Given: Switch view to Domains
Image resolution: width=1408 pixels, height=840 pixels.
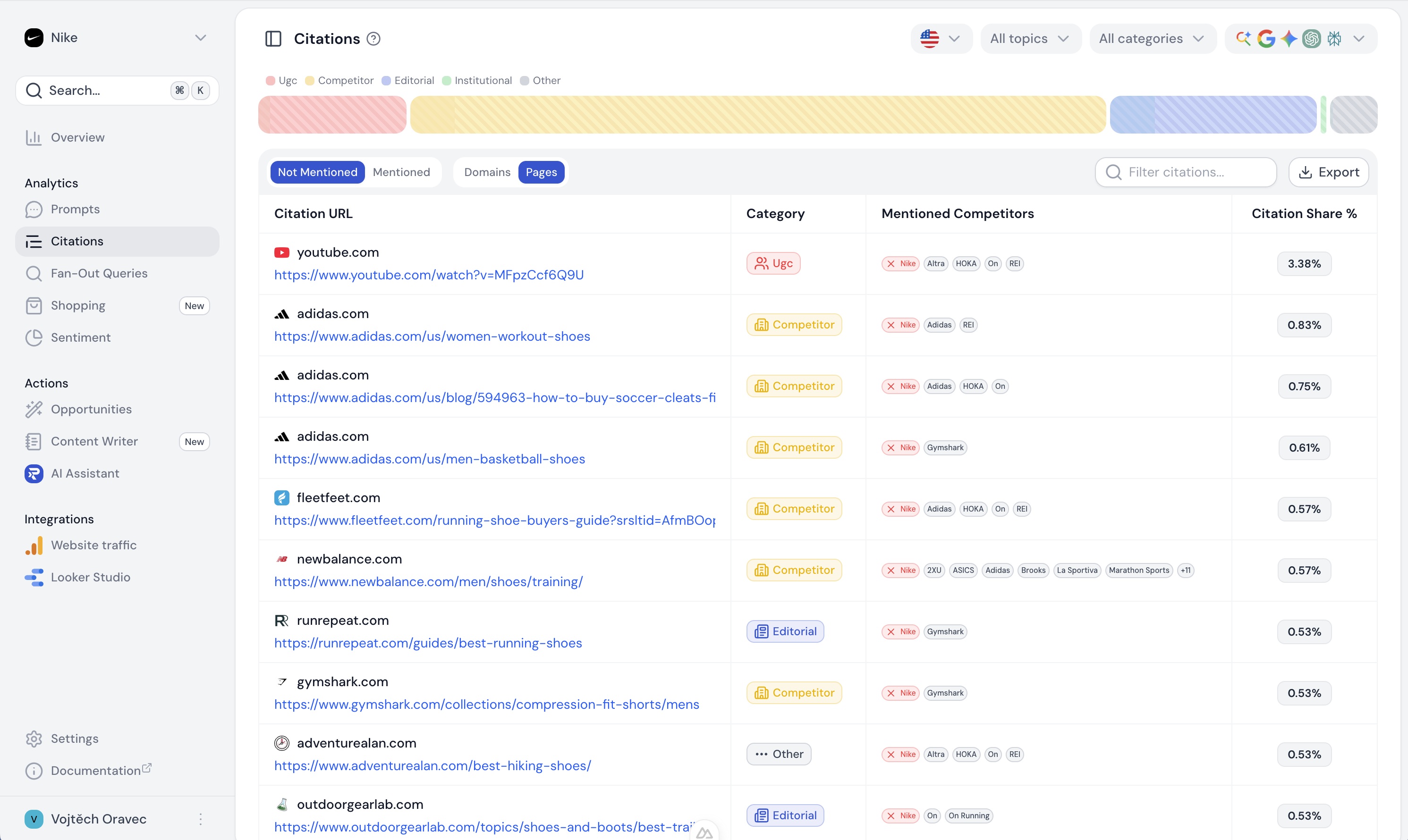Looking at the screenshot, I should tap(486, 172).
